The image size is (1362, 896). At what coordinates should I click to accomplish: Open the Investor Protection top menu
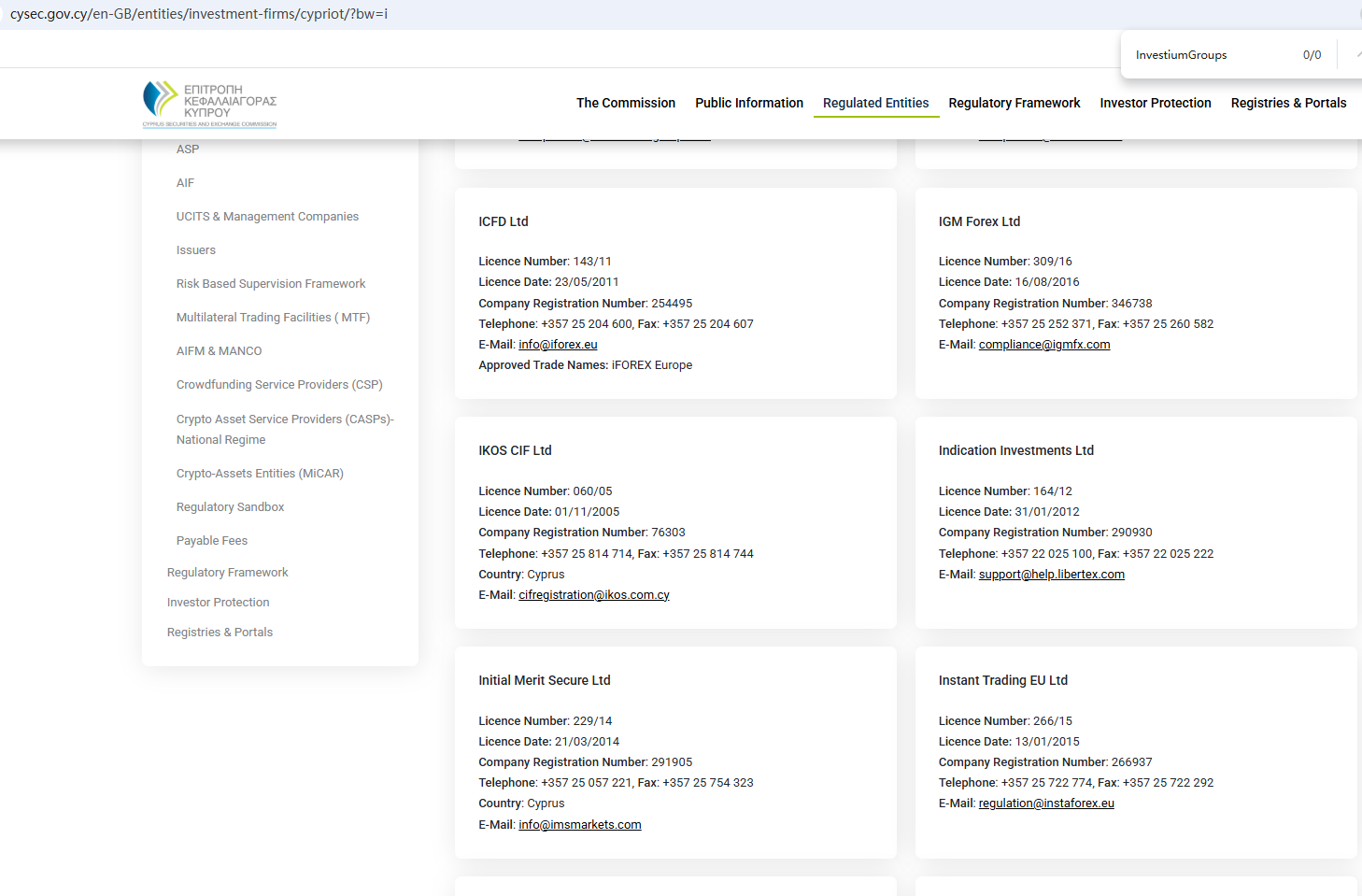(x=1155, y=103)
